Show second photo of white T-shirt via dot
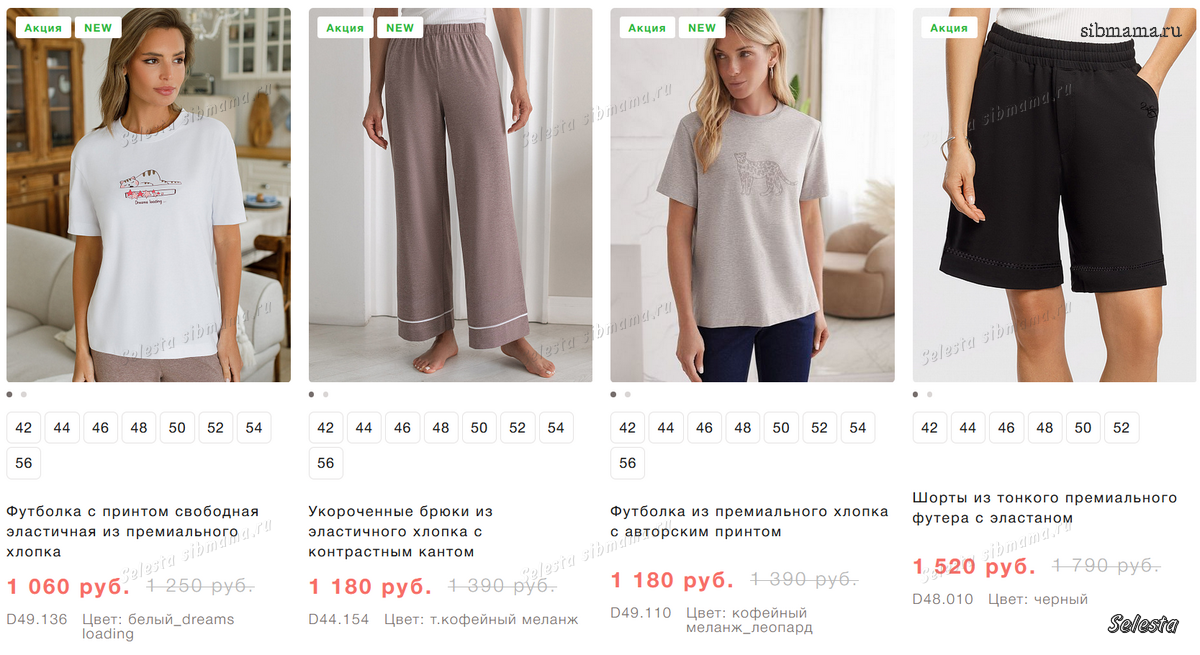The width and height of the screenshot is (1200, 655). tap(24, 394)
